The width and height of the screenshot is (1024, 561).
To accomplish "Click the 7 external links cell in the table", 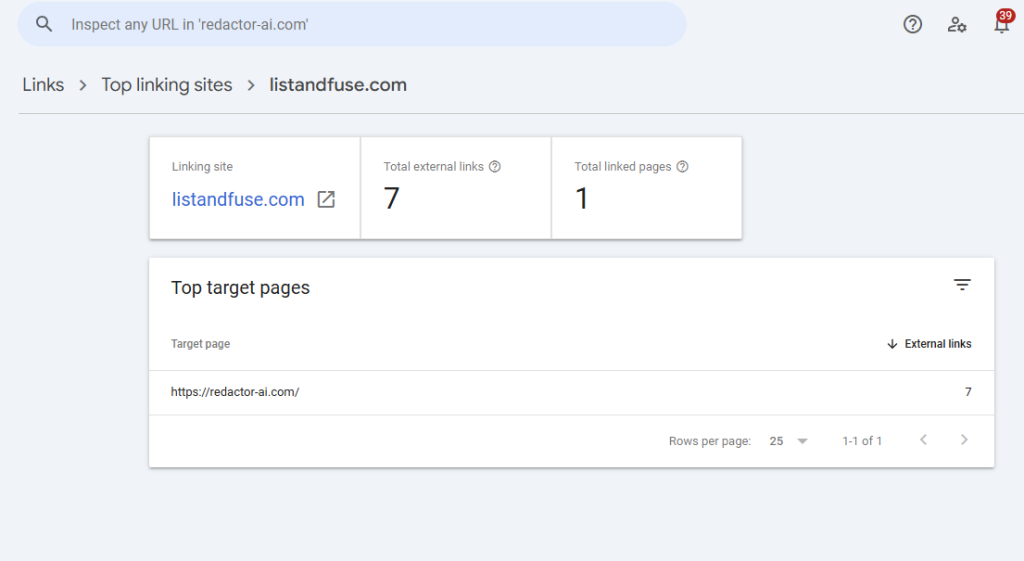I will 968,392.
